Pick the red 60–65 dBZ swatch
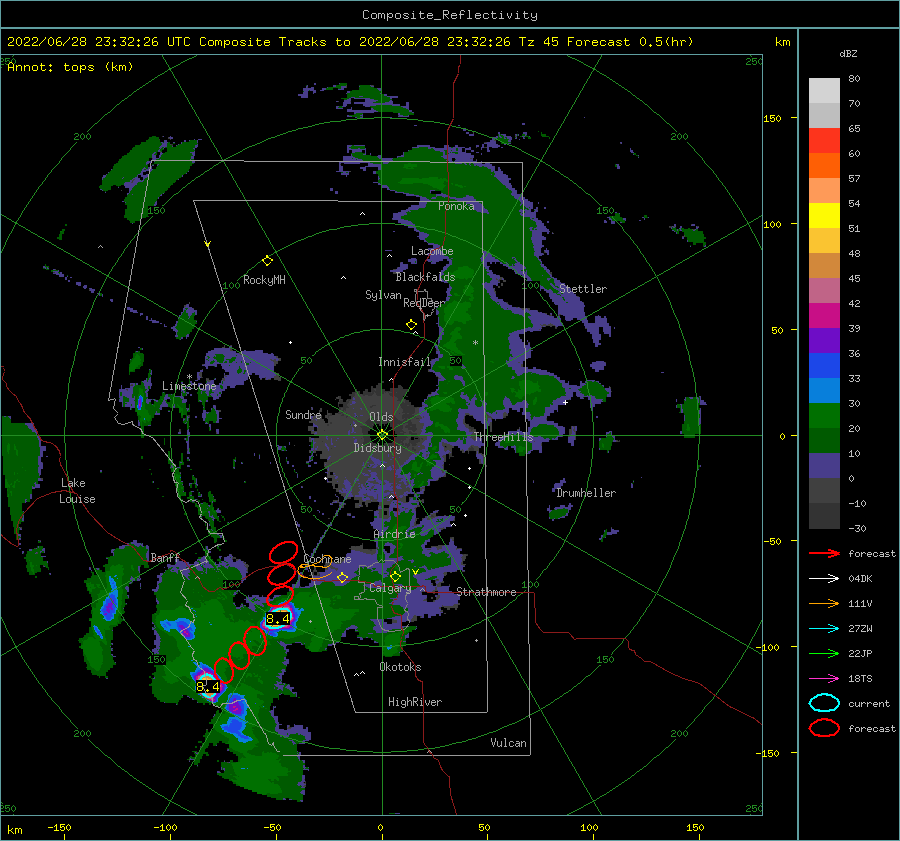Screen dimensions: 900x841 tap(824, 141)
